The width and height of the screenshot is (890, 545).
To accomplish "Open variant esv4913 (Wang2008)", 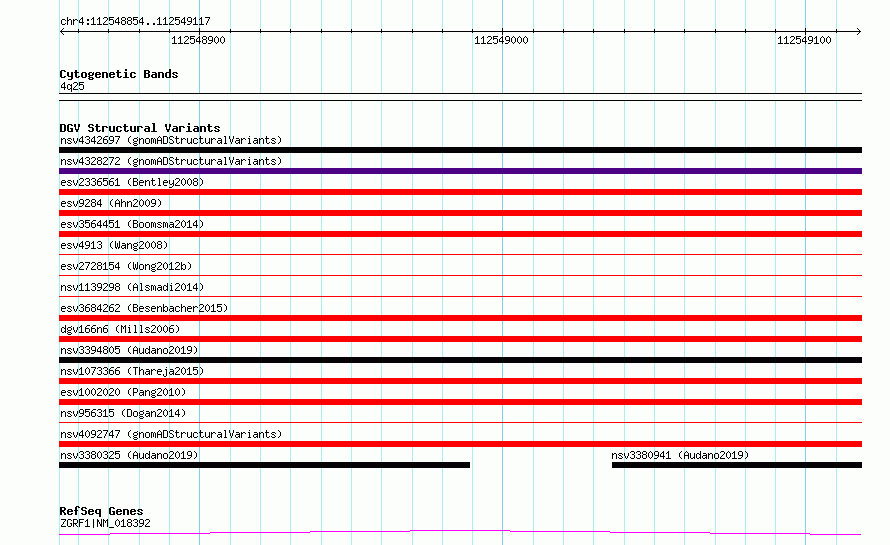I will tap(114, 245).
